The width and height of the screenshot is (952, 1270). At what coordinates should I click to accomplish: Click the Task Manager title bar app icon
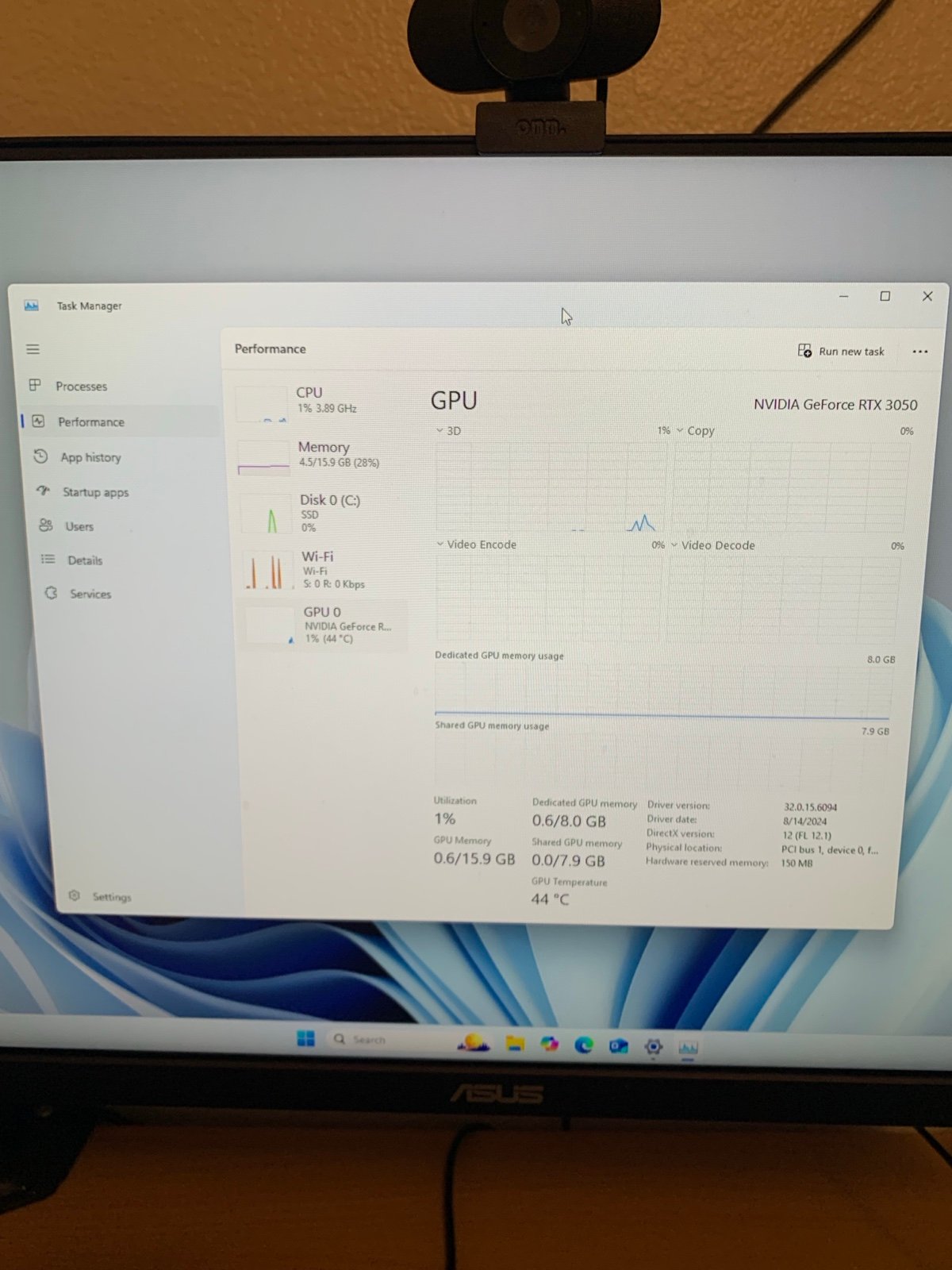[x=32, y=306]
